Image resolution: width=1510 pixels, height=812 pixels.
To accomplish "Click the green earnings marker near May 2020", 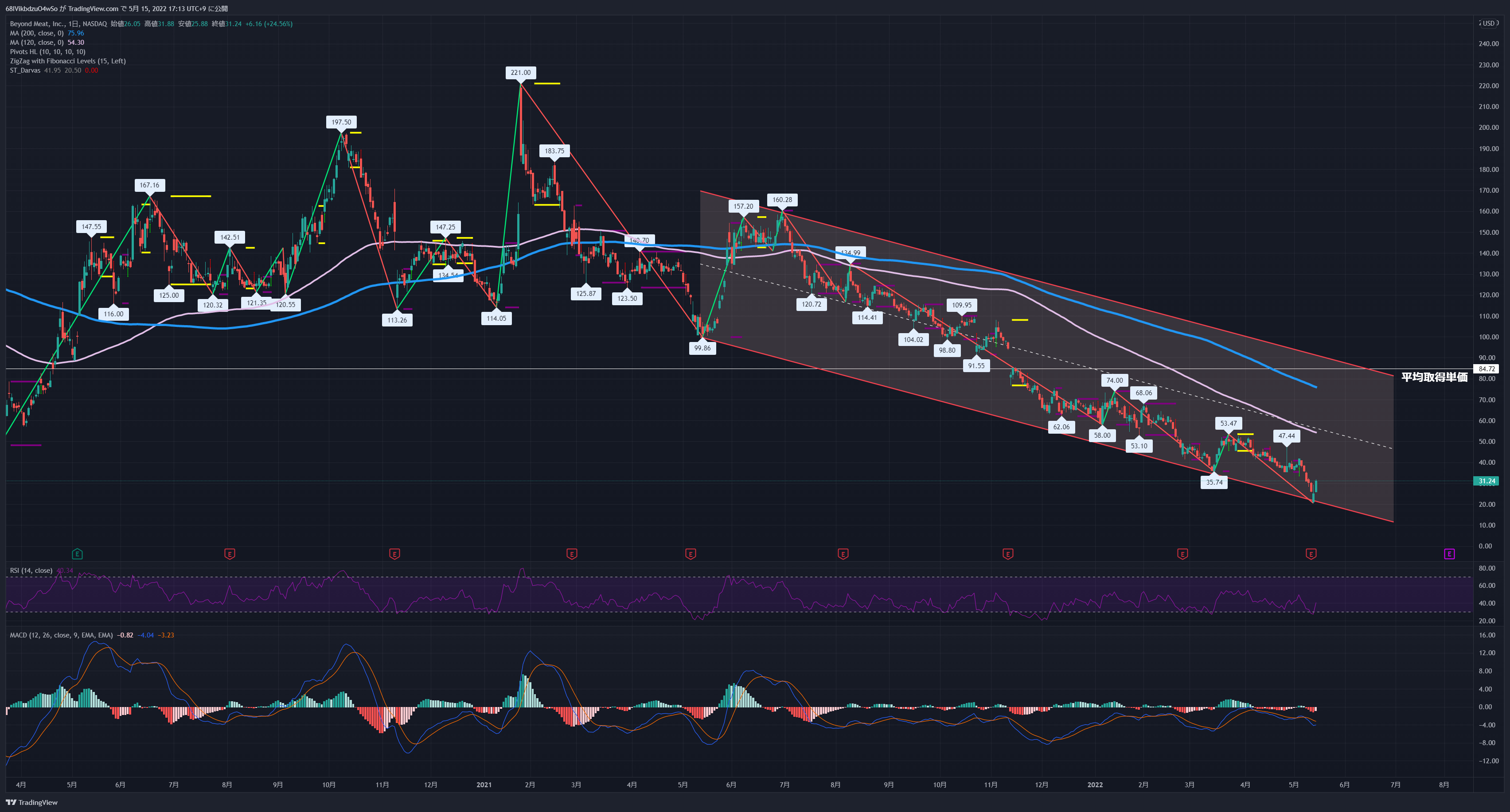I will pyautogui.click(x=77, y=554).
